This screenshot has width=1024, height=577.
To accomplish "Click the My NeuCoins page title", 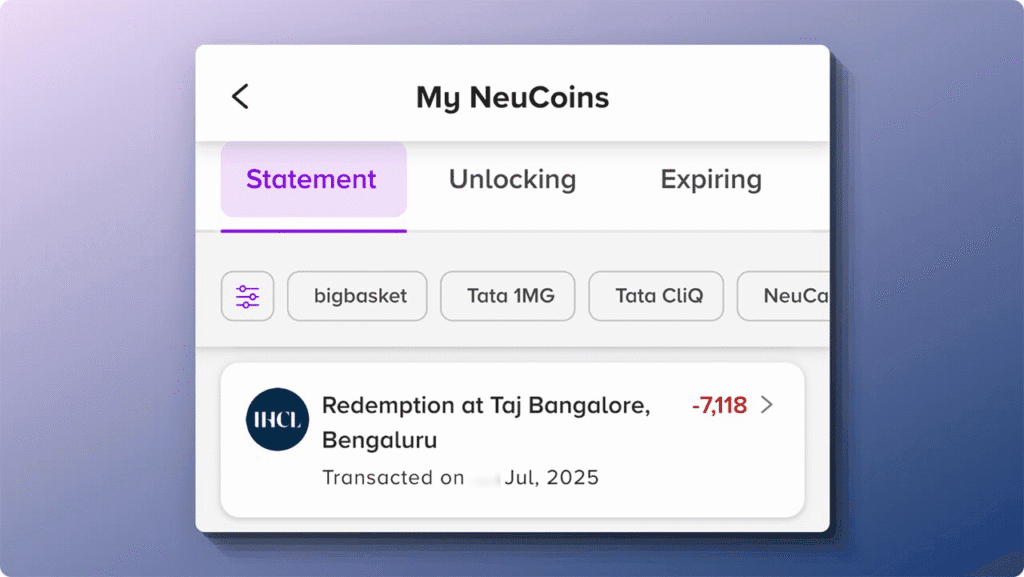I will (513, 97).
